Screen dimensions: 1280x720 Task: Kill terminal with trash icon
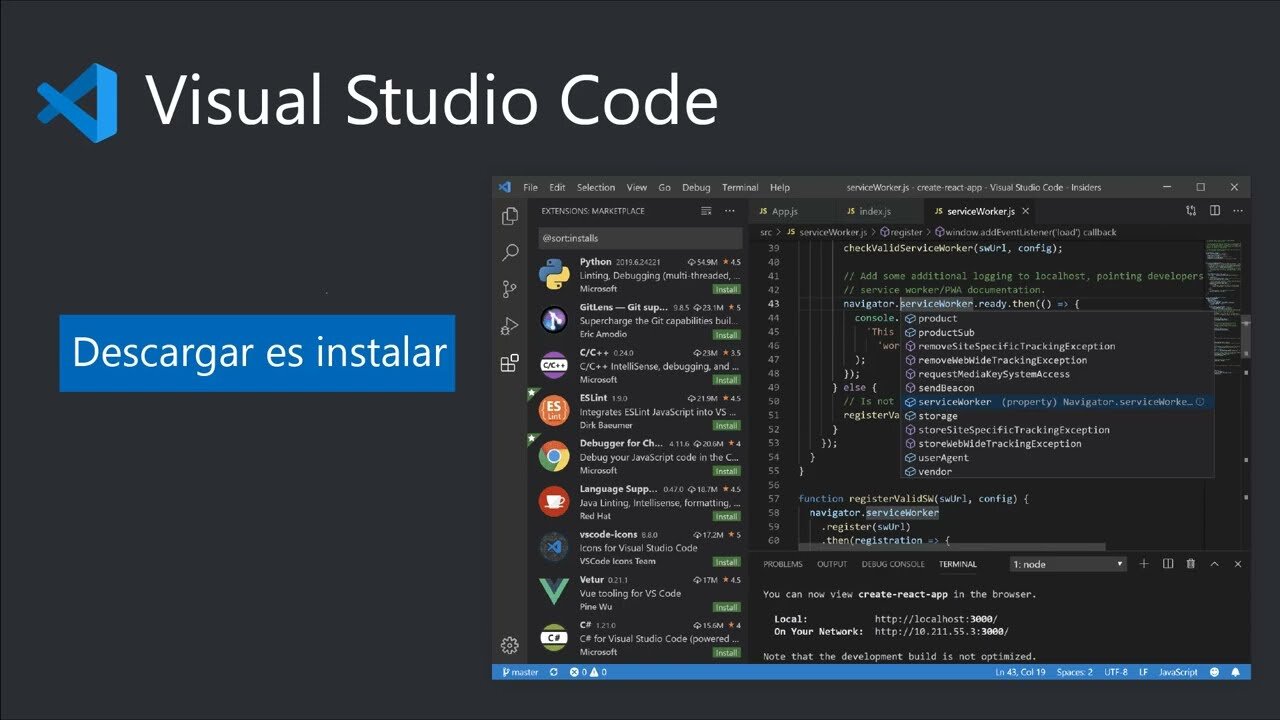(x=1190, y=564)
